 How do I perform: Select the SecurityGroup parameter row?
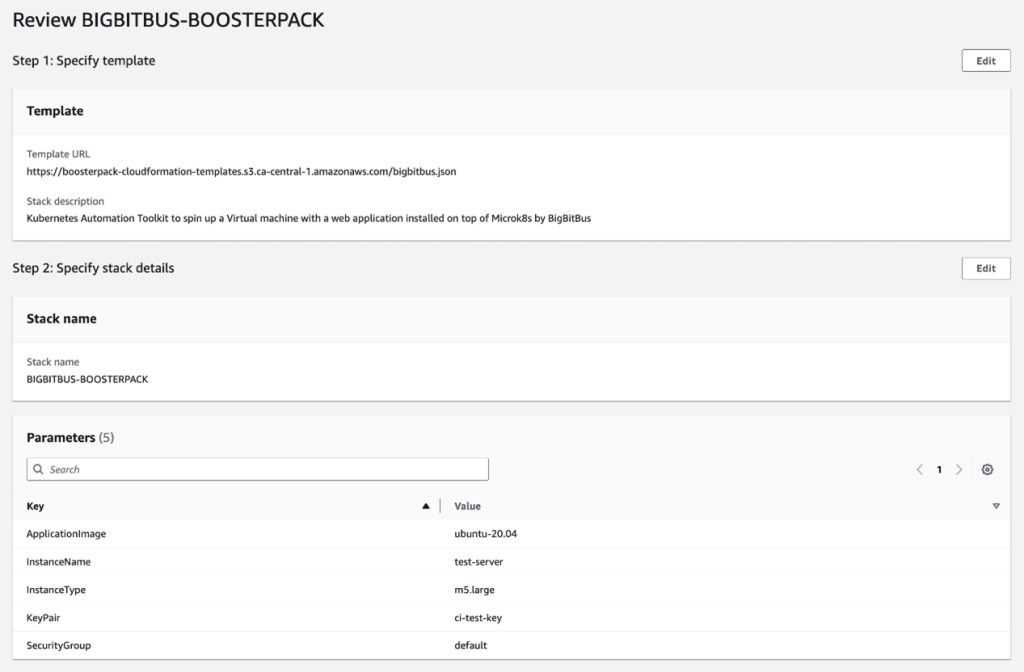point(59,646)
